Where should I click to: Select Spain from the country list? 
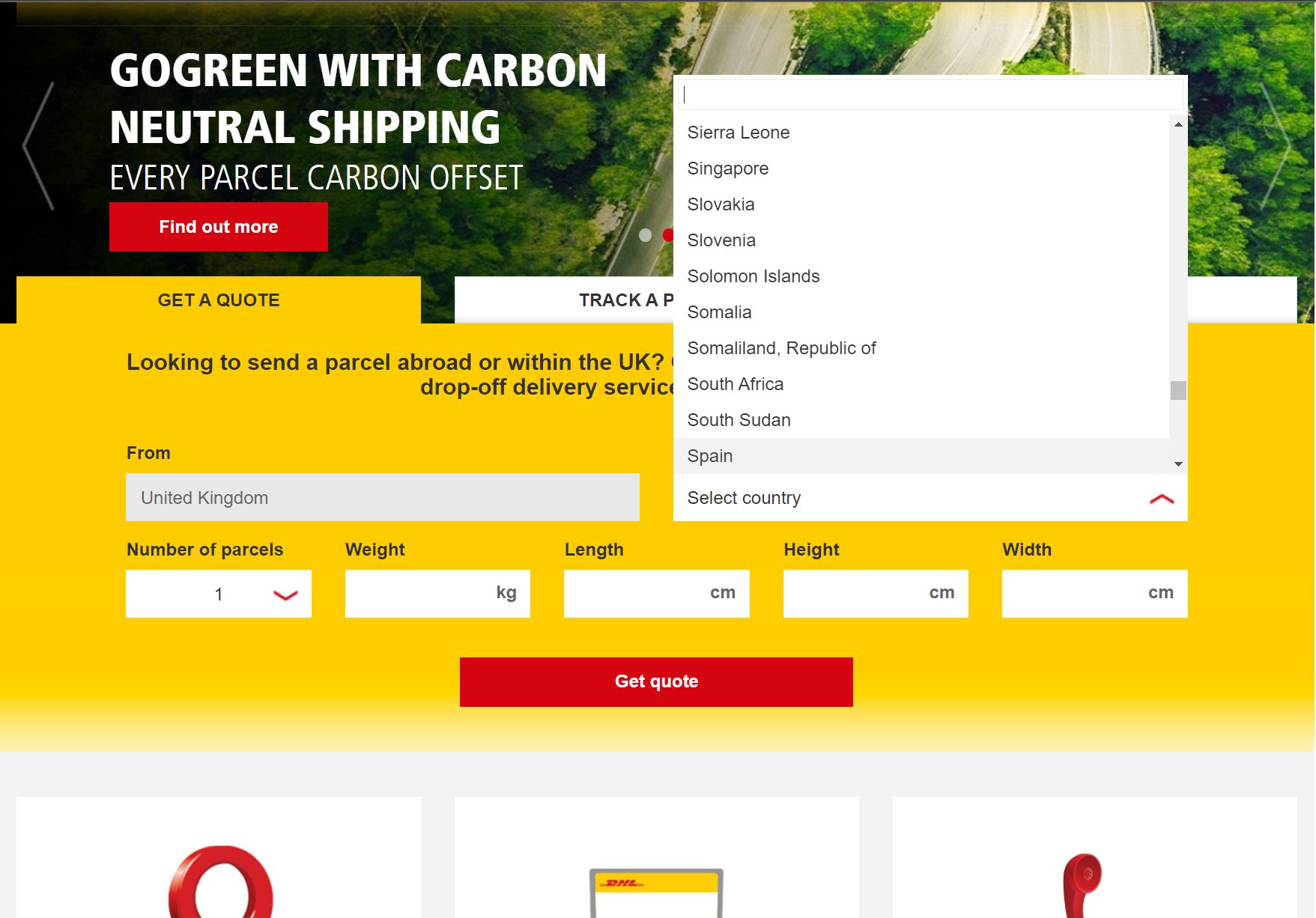[x=921, y=456]
